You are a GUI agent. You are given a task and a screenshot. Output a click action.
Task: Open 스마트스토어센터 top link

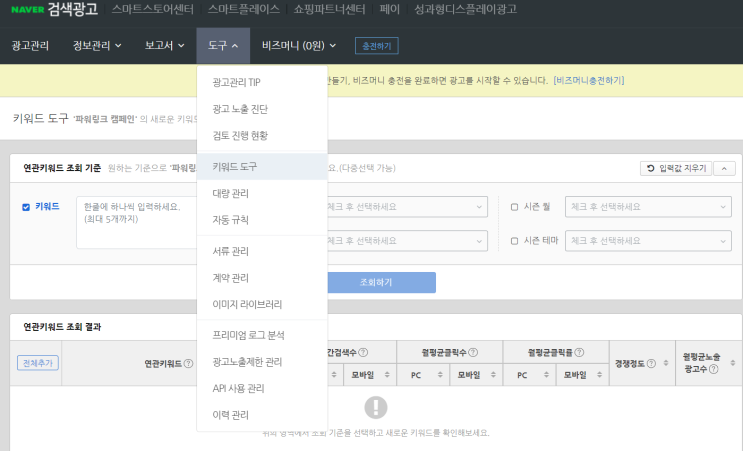click(x=153, y=9)
